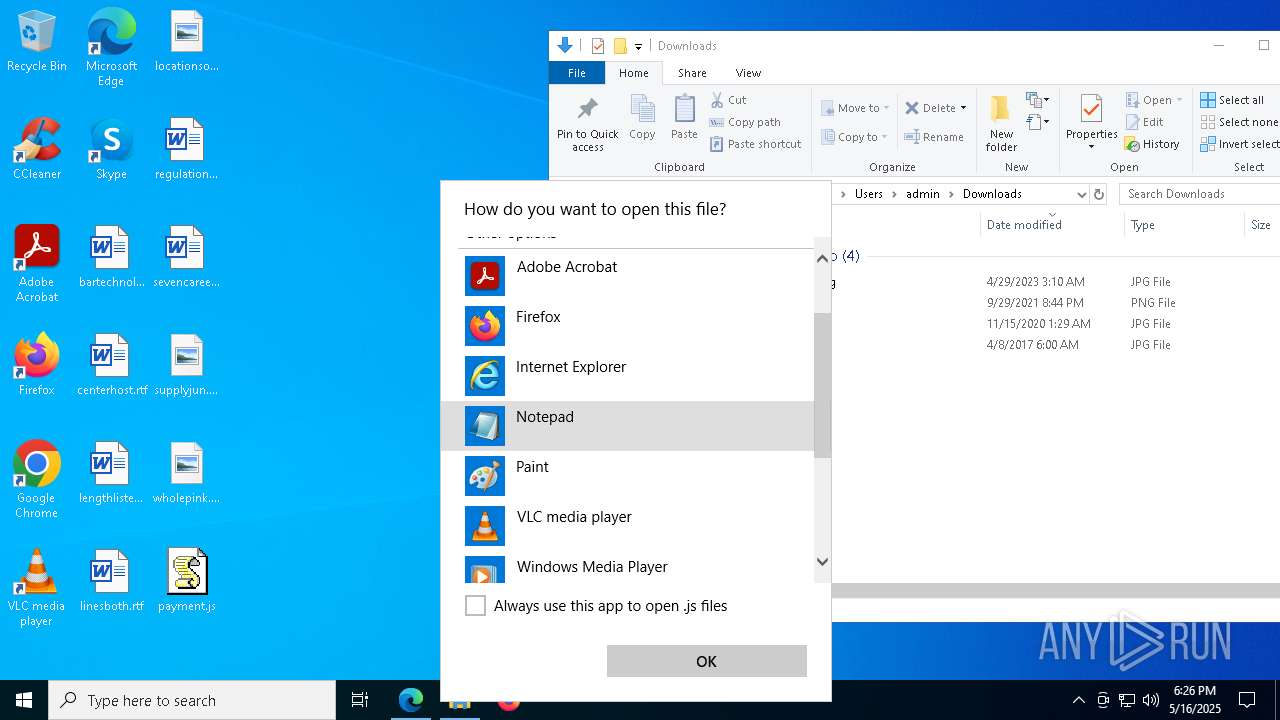Click the Properties quick access toolbar icon
This screenshot has height=720, width=1280.
click(598, 46)
